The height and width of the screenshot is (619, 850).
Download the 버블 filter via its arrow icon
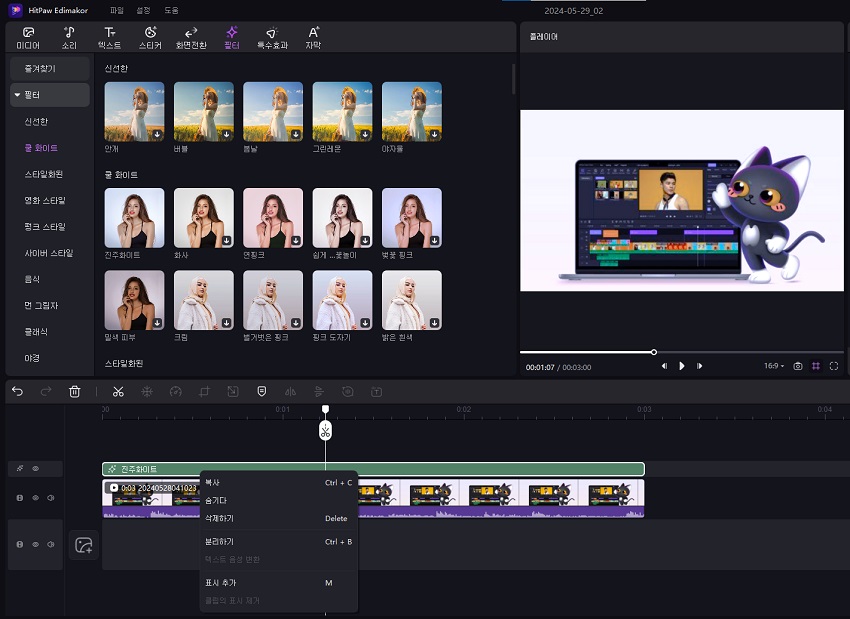(x=227, y=134)
